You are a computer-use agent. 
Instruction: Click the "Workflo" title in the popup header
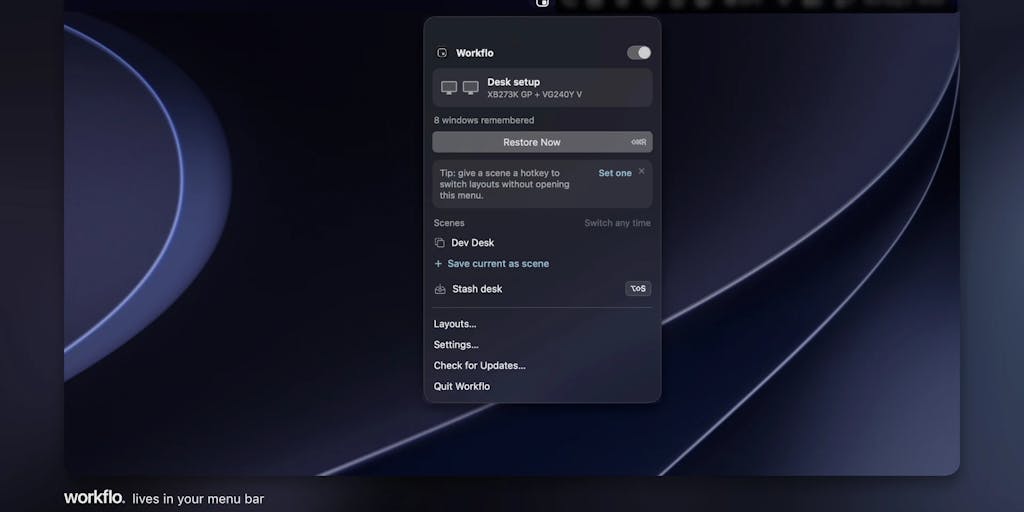pos(475,53)
